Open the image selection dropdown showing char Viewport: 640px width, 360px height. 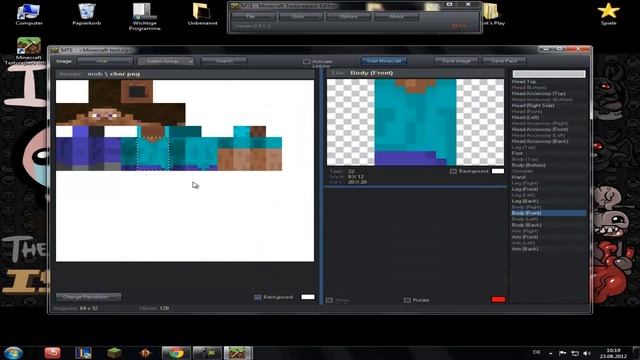click(105, 61)
